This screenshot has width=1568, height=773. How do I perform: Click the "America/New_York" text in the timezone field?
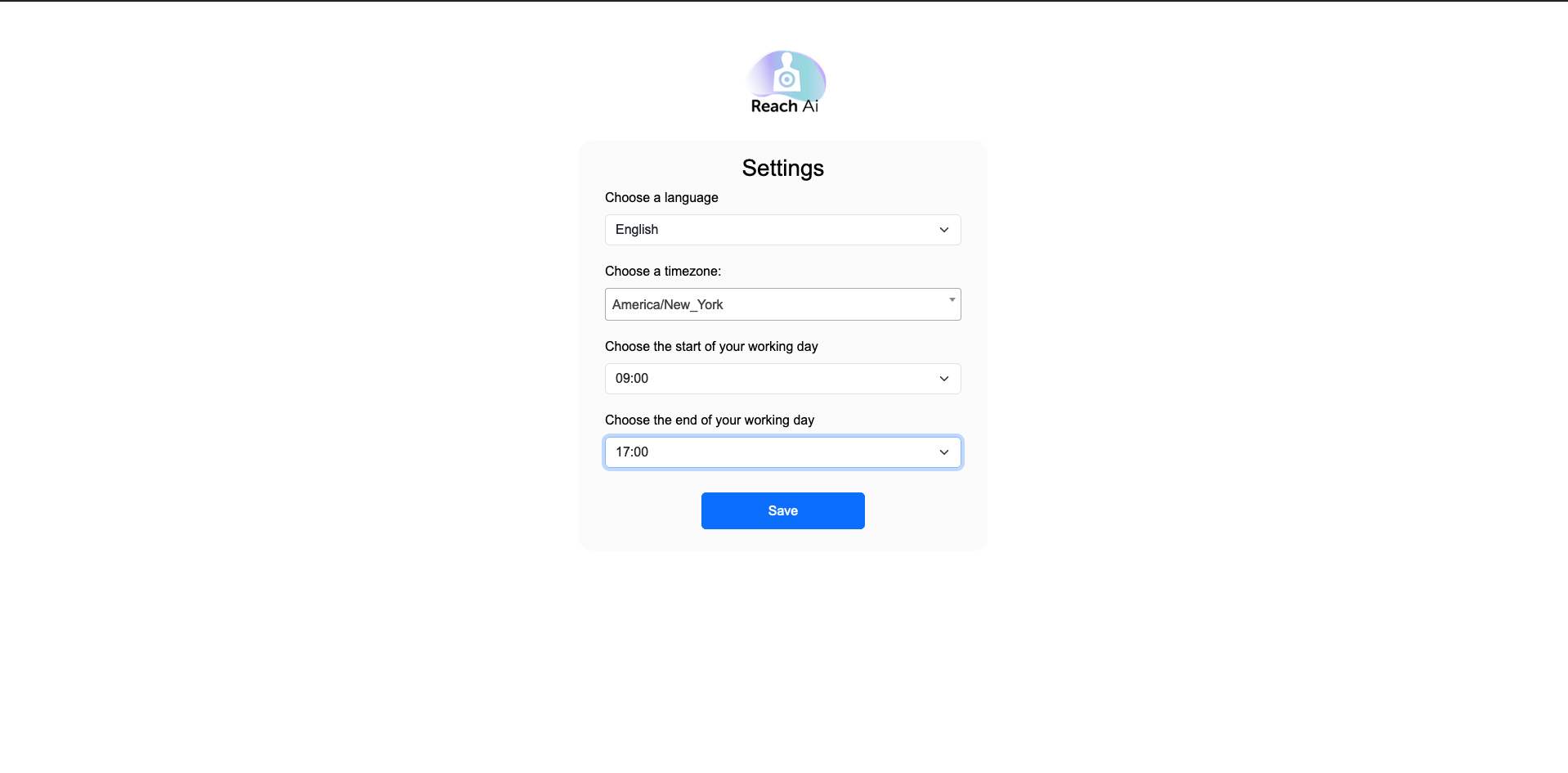point(668,304)
